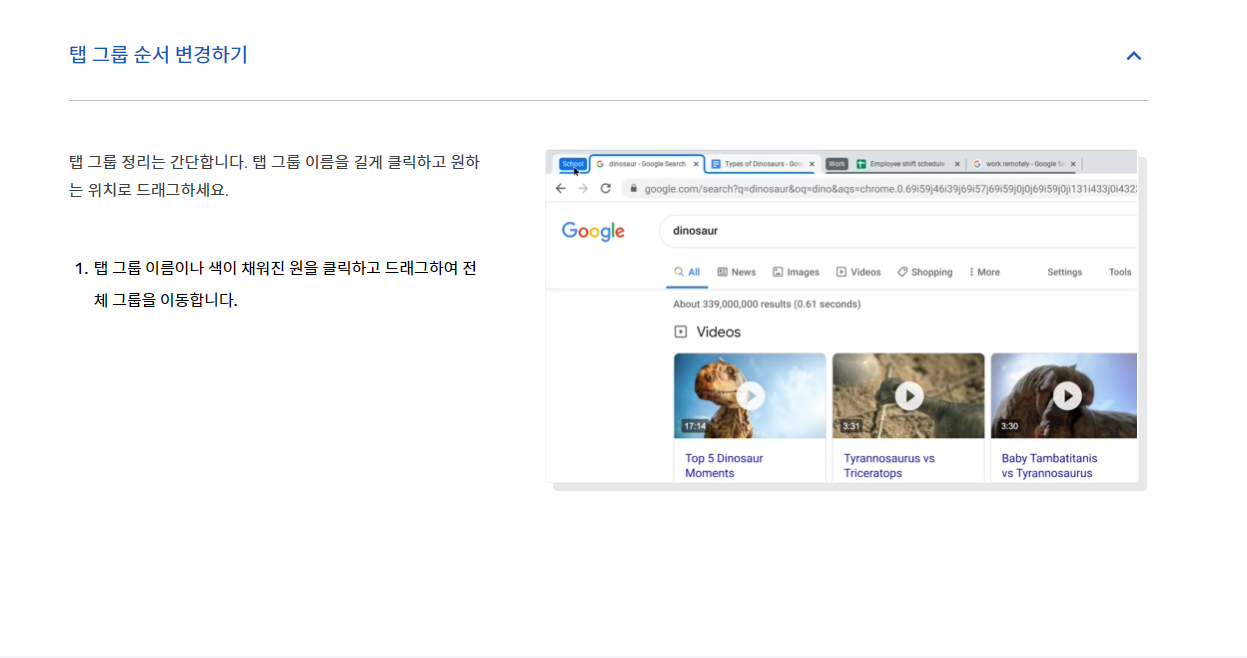Click the lock icon in address bar
1247x658 pixels.
coord(633,188)
